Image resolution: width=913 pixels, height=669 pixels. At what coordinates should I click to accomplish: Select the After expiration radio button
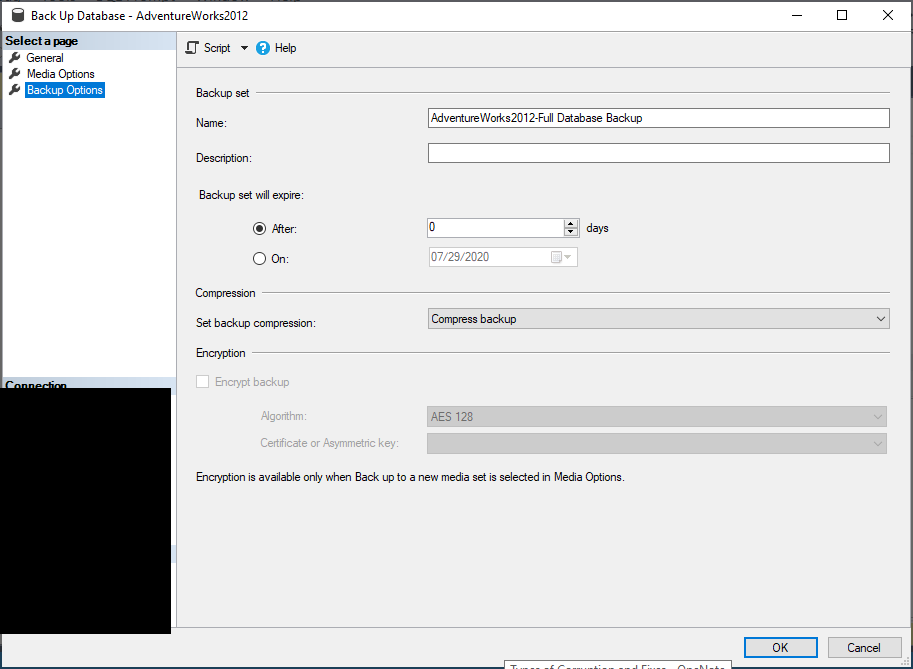pyautogui.click(x=259, y=229)
